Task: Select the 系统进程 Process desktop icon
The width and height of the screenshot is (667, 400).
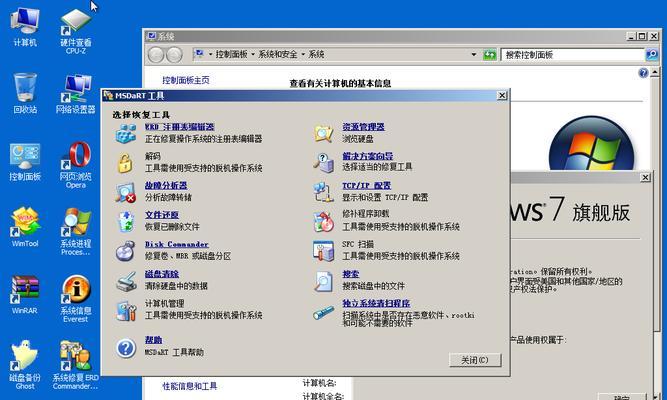Action: coord(76,231)
